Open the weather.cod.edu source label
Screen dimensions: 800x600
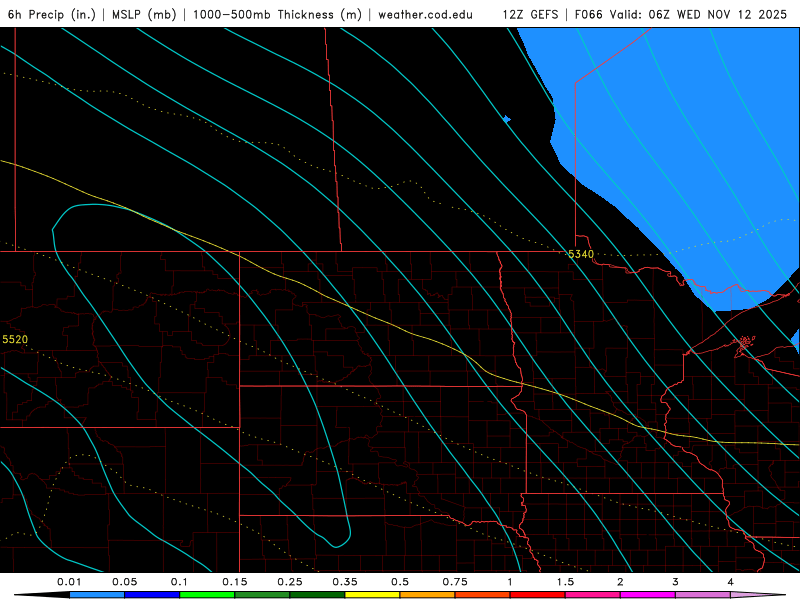click(x=425, y=14)
